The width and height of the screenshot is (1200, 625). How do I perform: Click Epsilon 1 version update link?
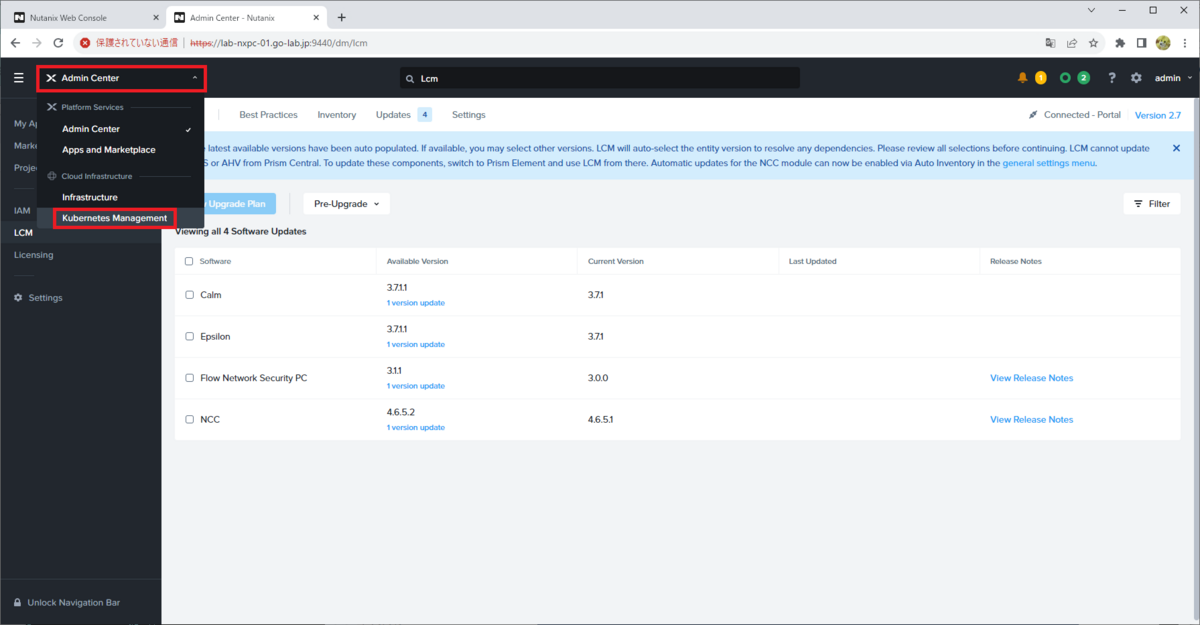[416, 344]
